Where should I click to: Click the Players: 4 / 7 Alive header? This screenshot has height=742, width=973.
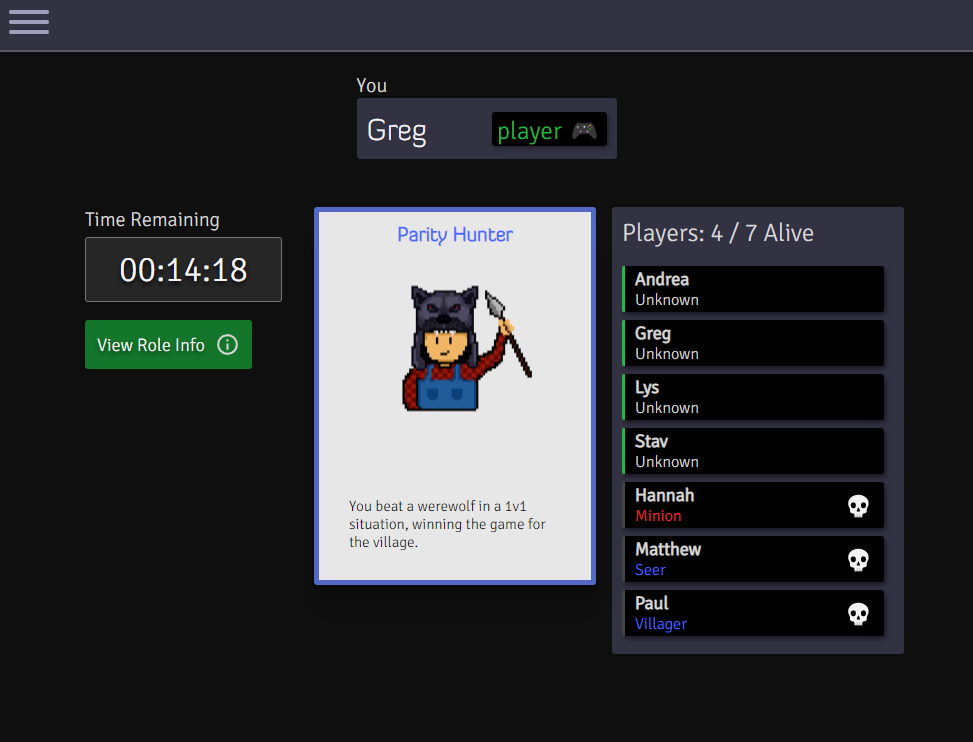(x=718, y=234)
